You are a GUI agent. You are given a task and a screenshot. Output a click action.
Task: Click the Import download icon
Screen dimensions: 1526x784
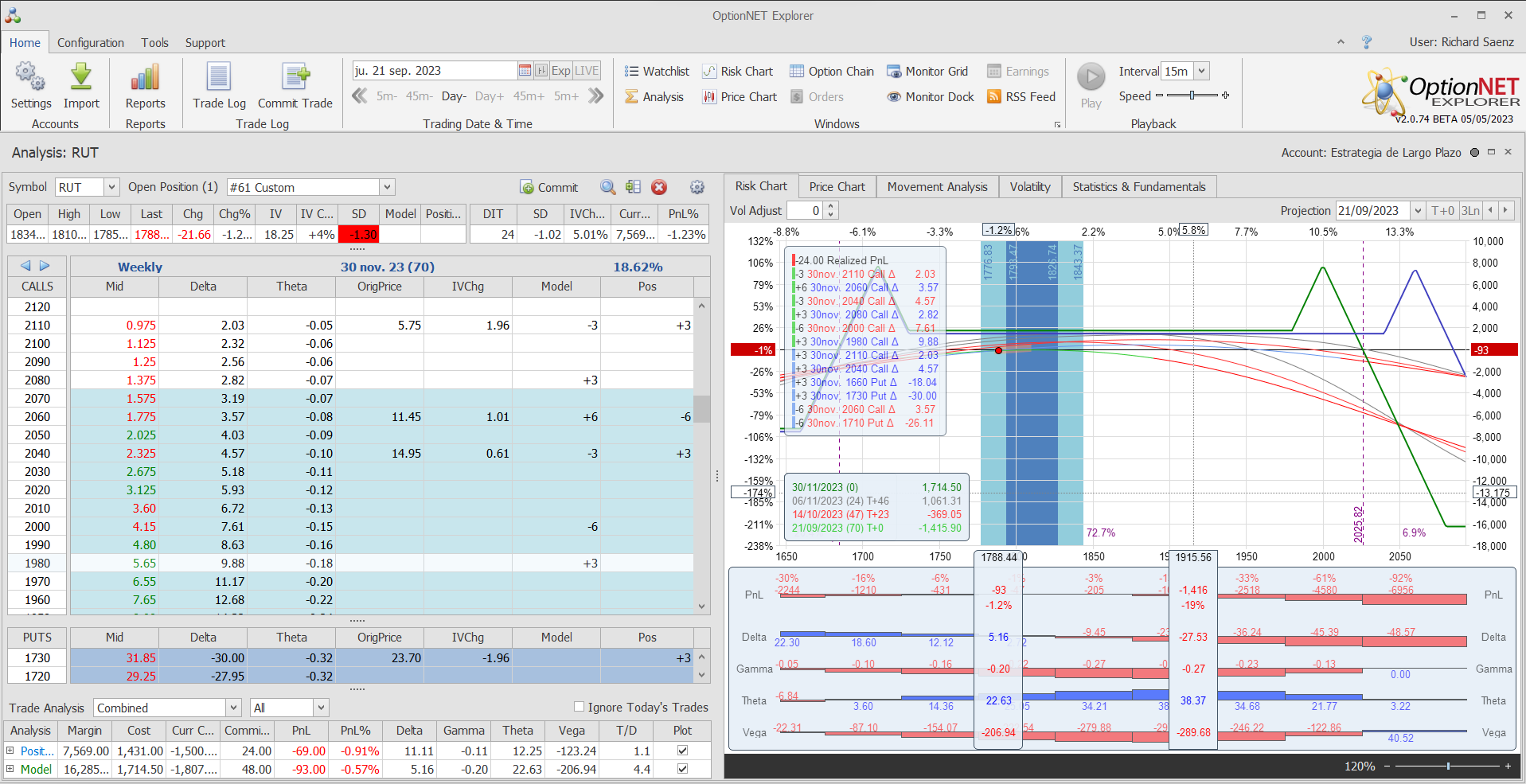81,78
